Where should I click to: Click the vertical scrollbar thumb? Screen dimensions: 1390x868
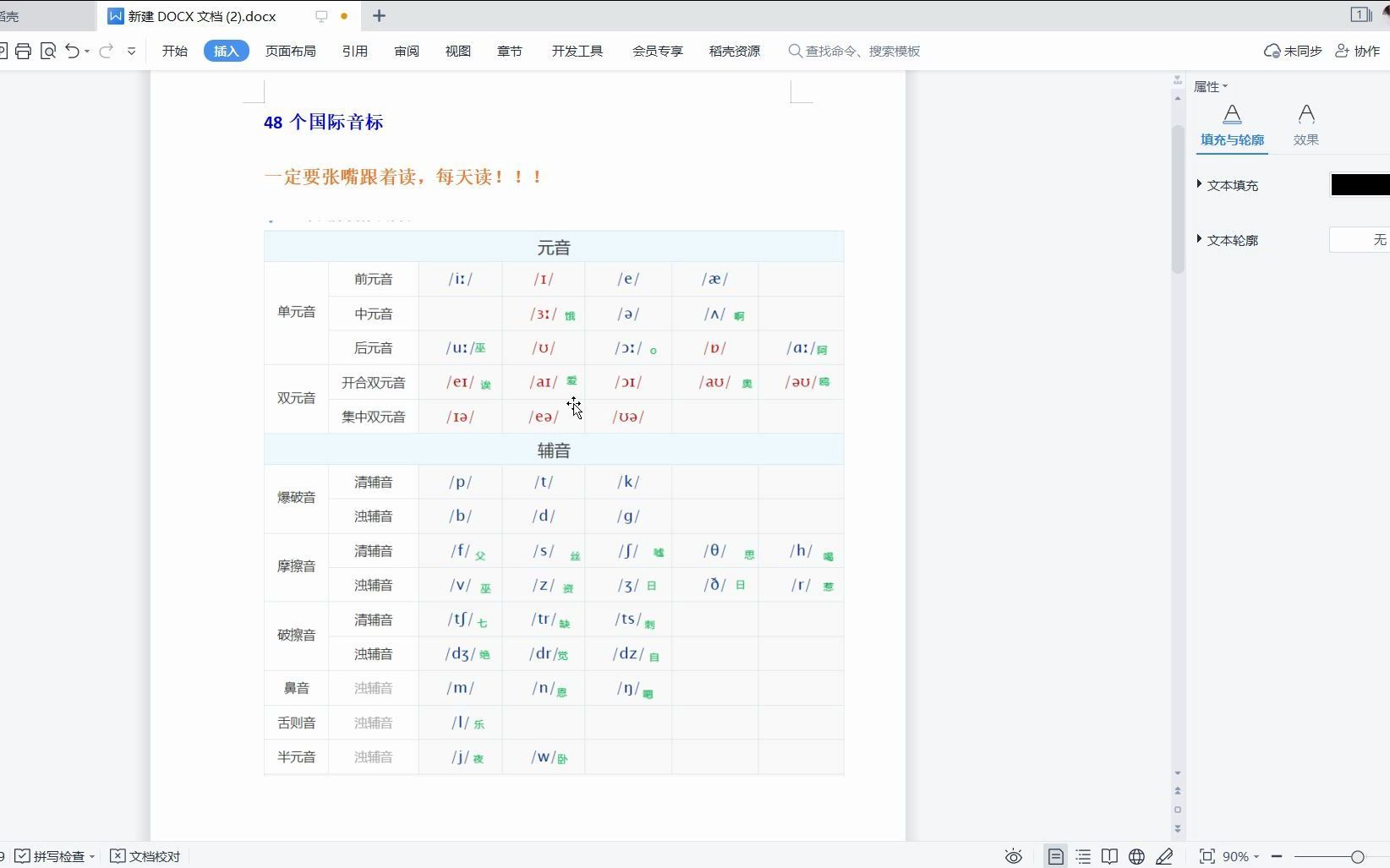(x=1178, y=199)
